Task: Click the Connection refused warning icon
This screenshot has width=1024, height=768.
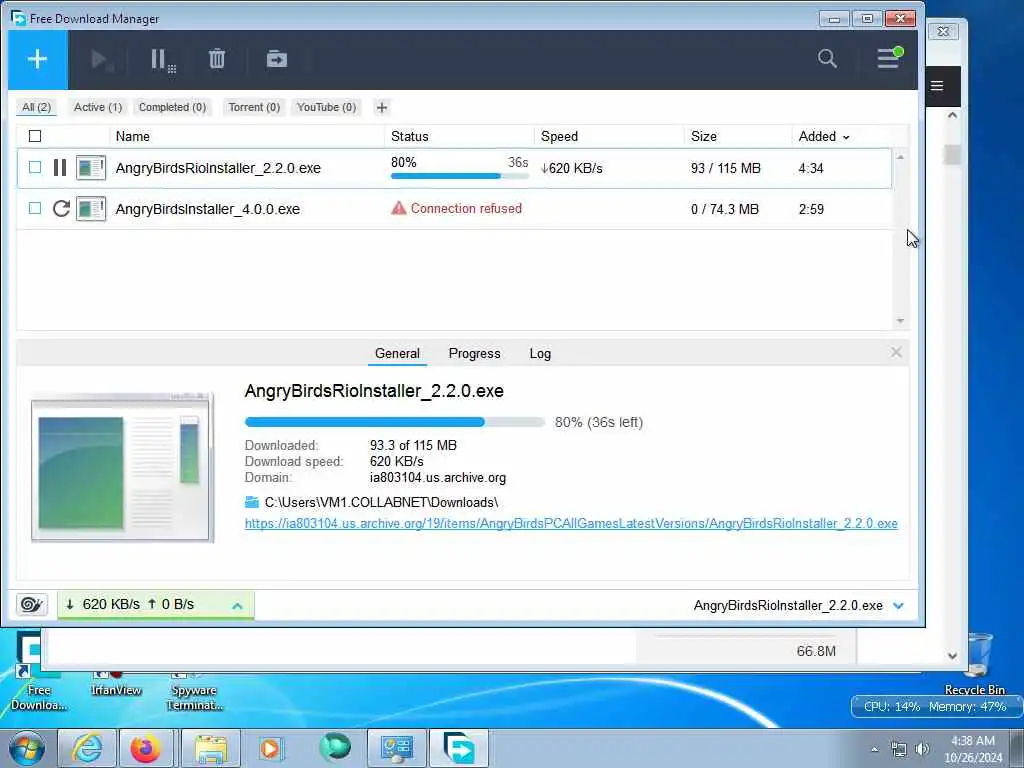Action: tap(398, 208)
